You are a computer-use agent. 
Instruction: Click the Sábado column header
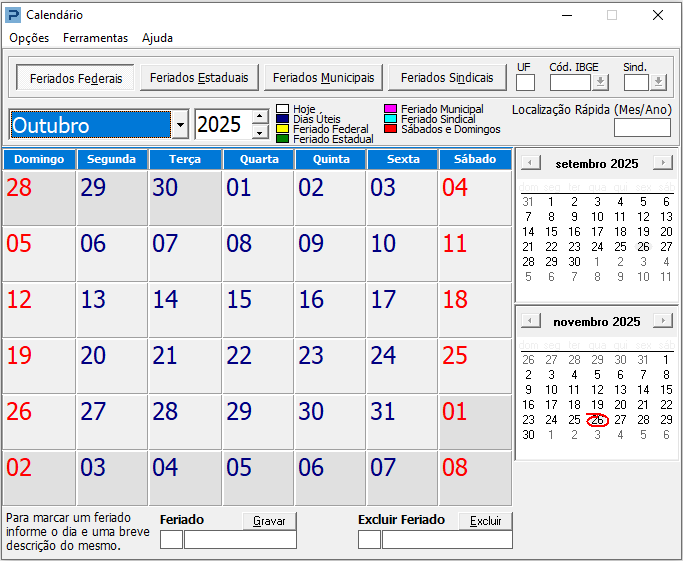tap(475, 159)
